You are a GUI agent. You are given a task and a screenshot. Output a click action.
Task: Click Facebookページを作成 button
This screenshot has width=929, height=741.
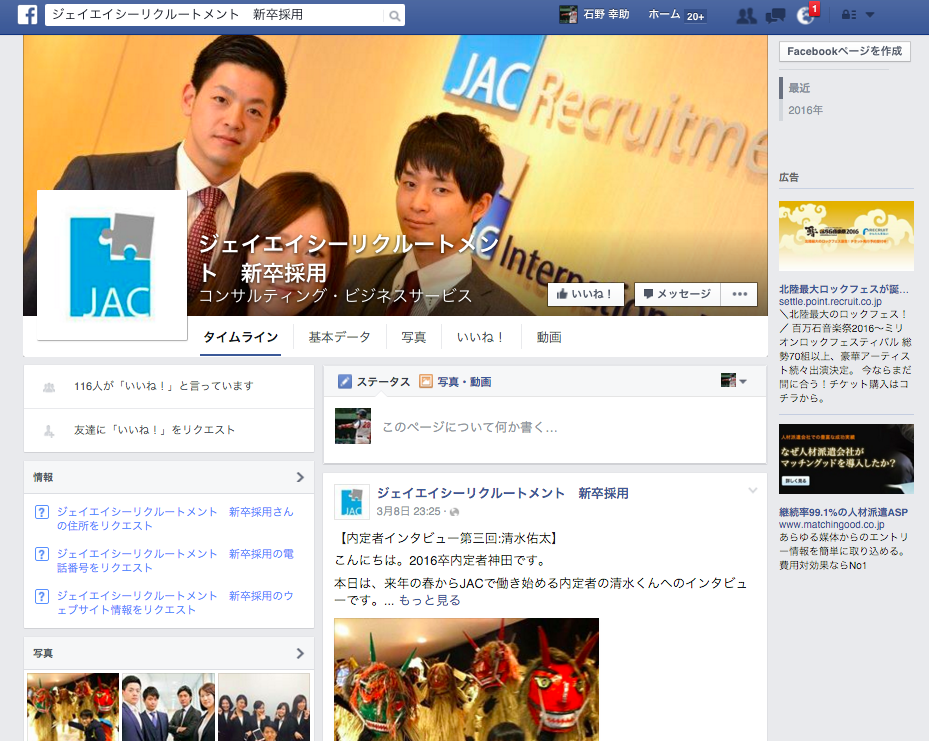(844, 52)
